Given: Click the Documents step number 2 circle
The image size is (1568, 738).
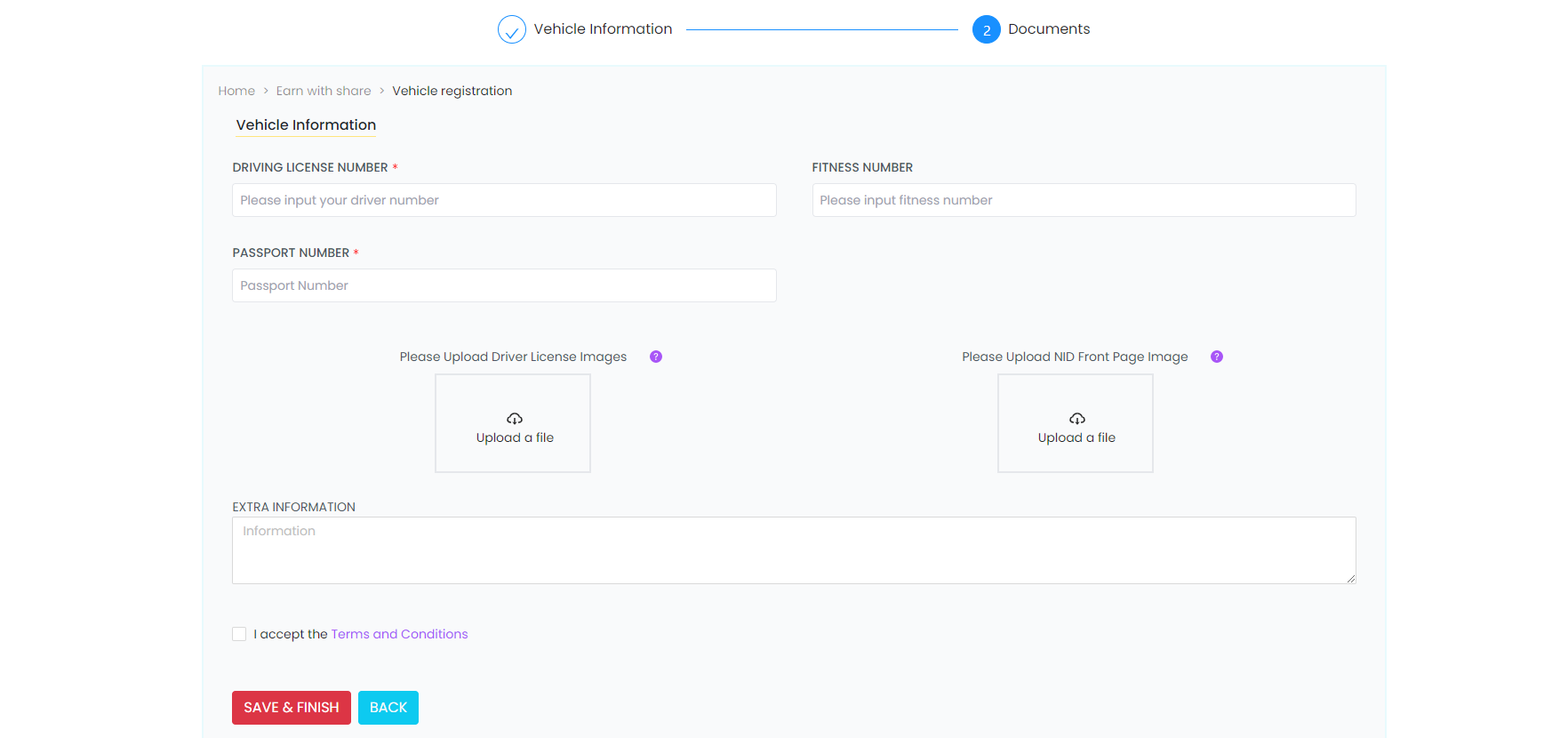Looking at the screenshot, I should pyautogui.click(x=987, y=29).
